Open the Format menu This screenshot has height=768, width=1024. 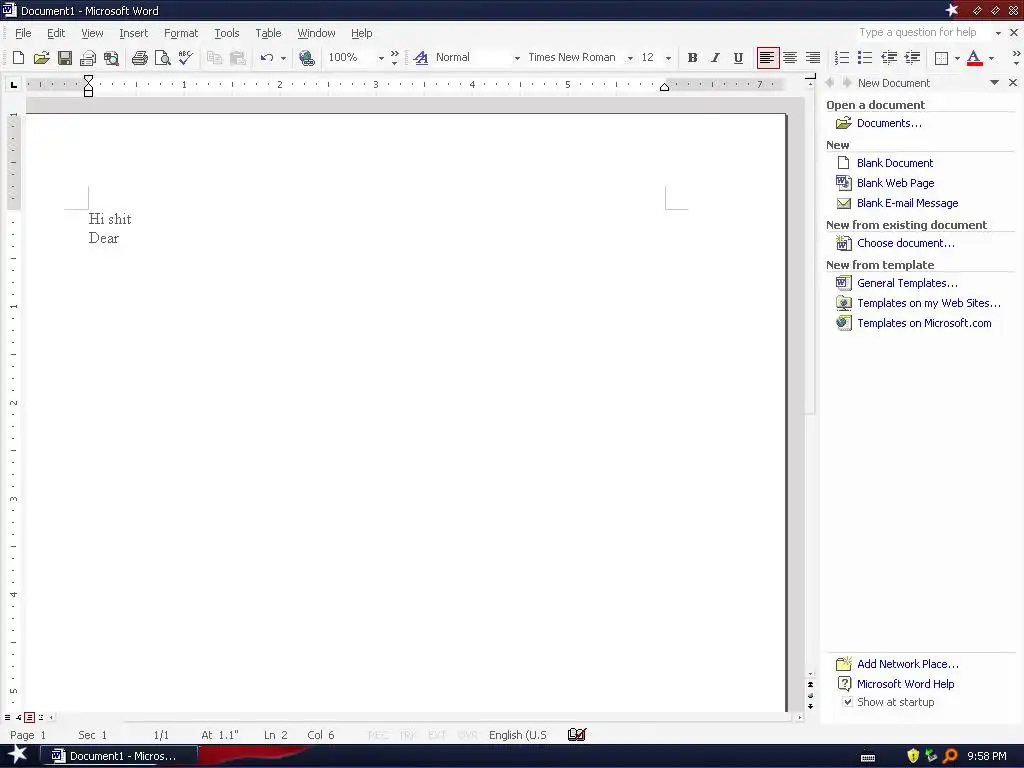point(181,33)
